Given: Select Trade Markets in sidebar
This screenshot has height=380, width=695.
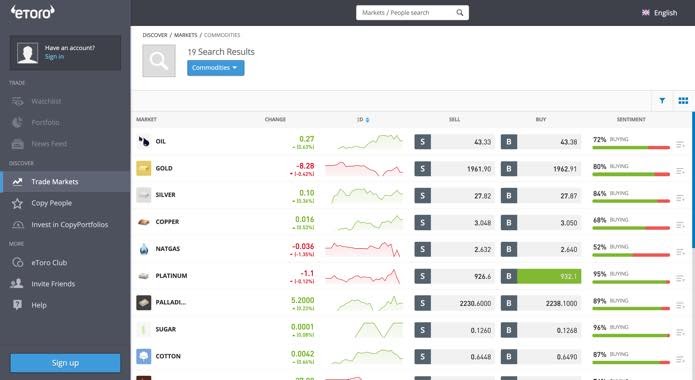Looking at the screenshot, I should coord(65,182).
